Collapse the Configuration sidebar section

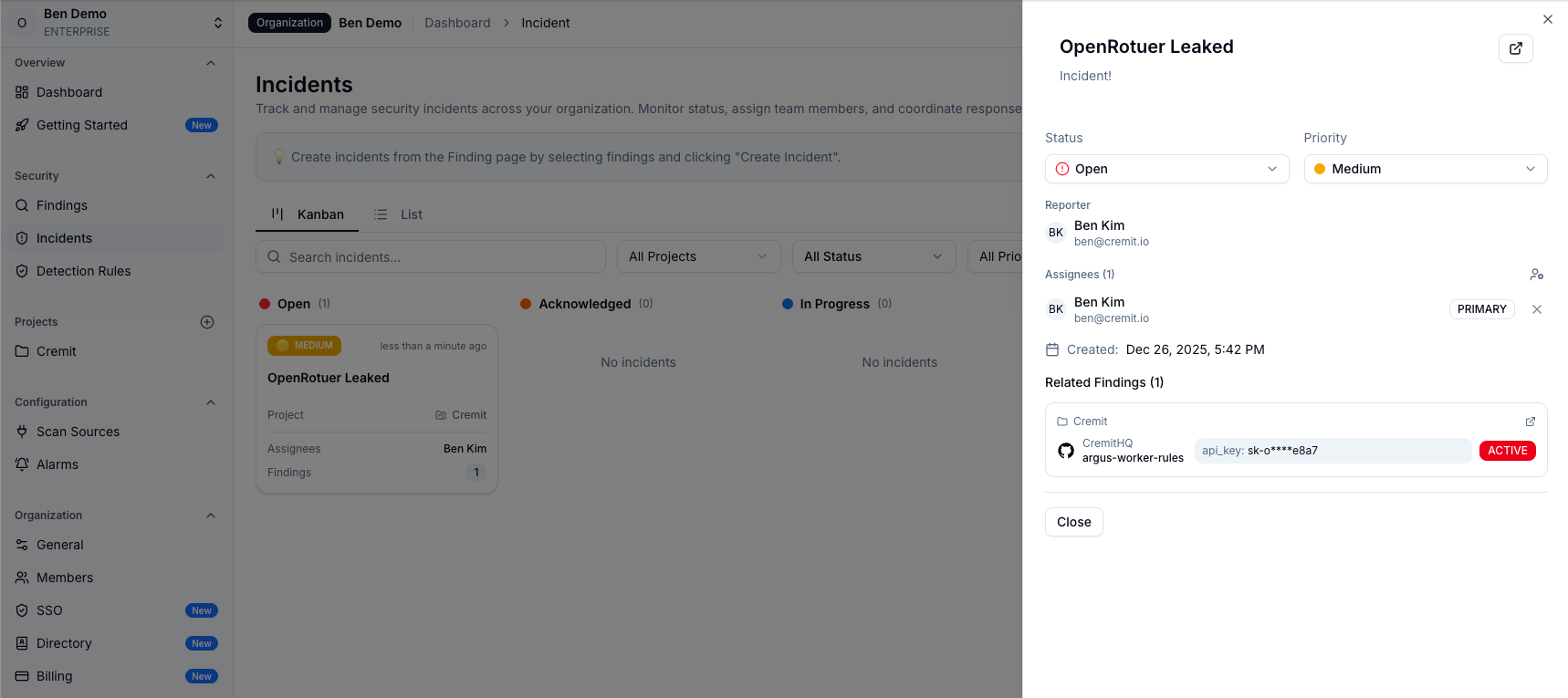(211, 402)
